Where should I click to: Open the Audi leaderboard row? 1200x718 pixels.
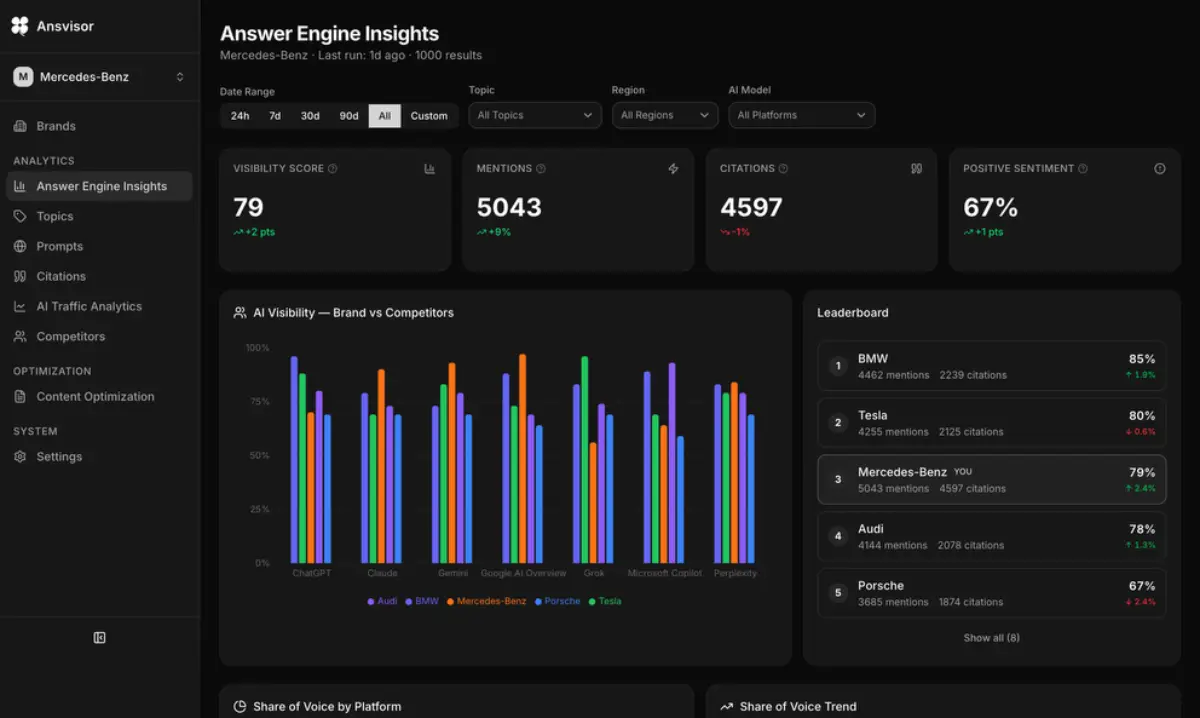click(992, 536)
